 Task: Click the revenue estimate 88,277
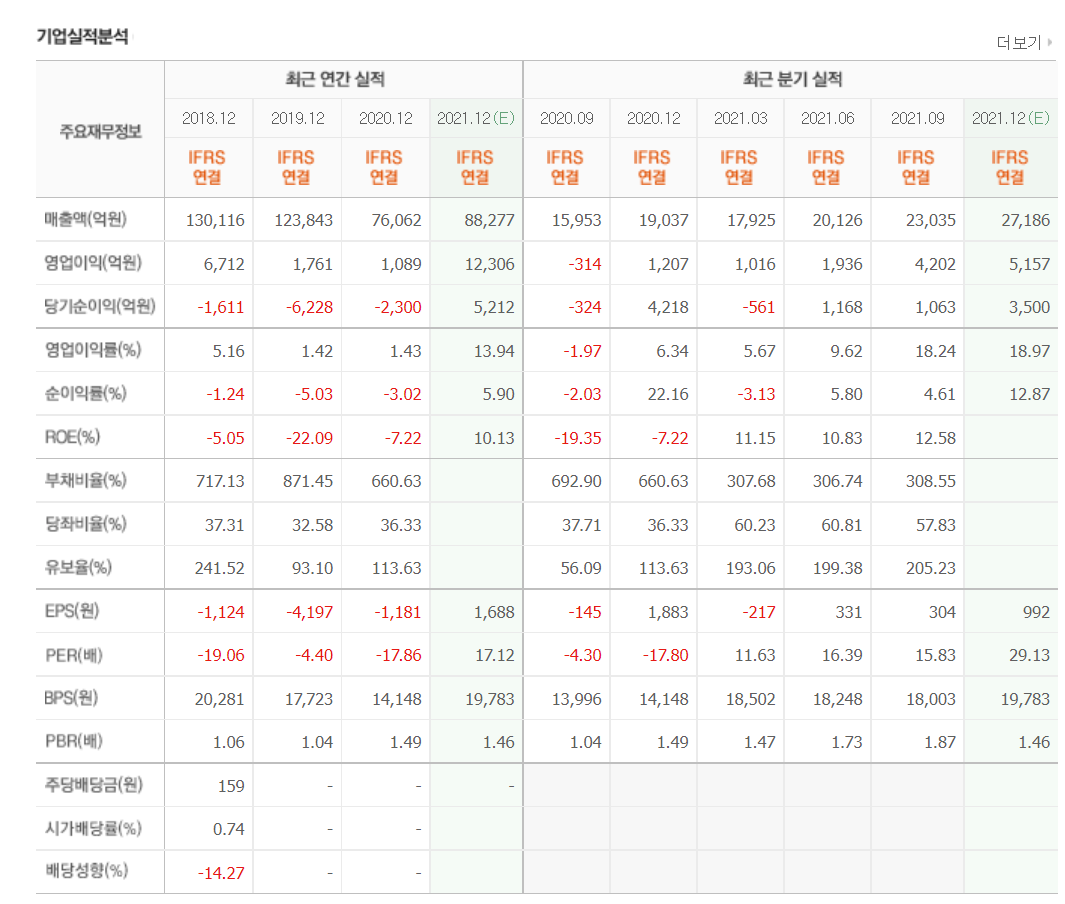[490, 220]
